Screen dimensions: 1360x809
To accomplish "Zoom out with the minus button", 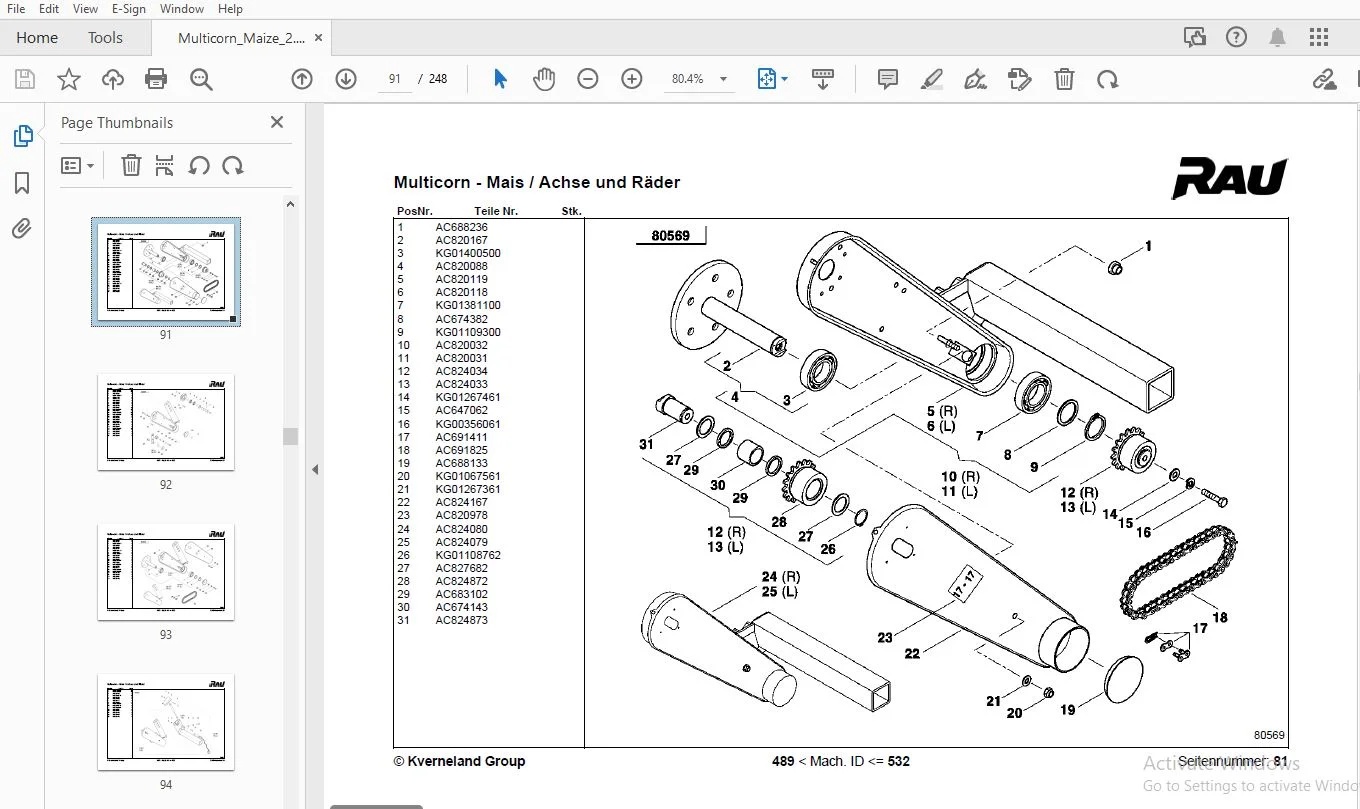I will pyautogui.click(x=588, y=79).
